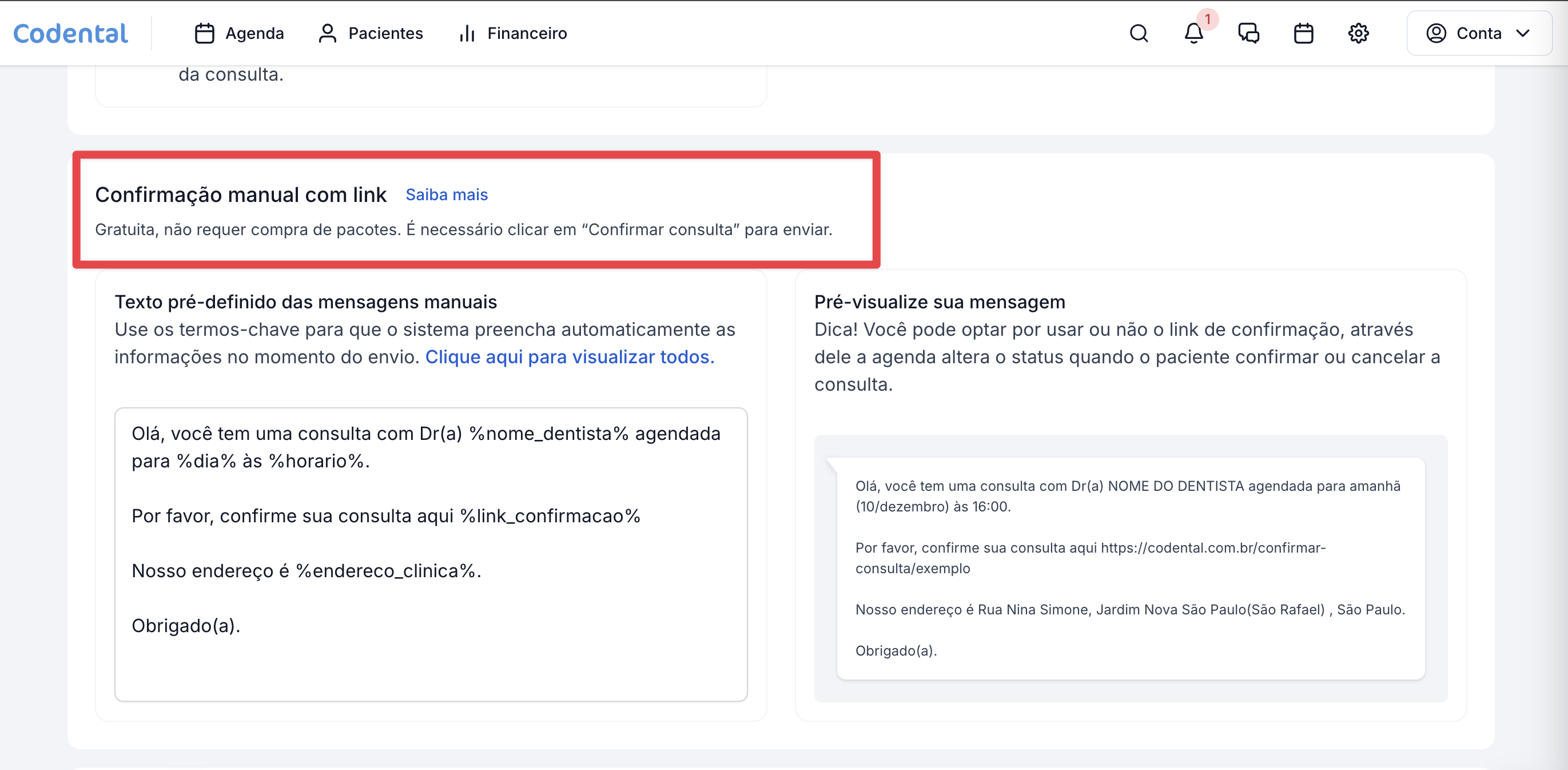Open the settings gear icon
1568x770 pixels.
click(1358, 33)
